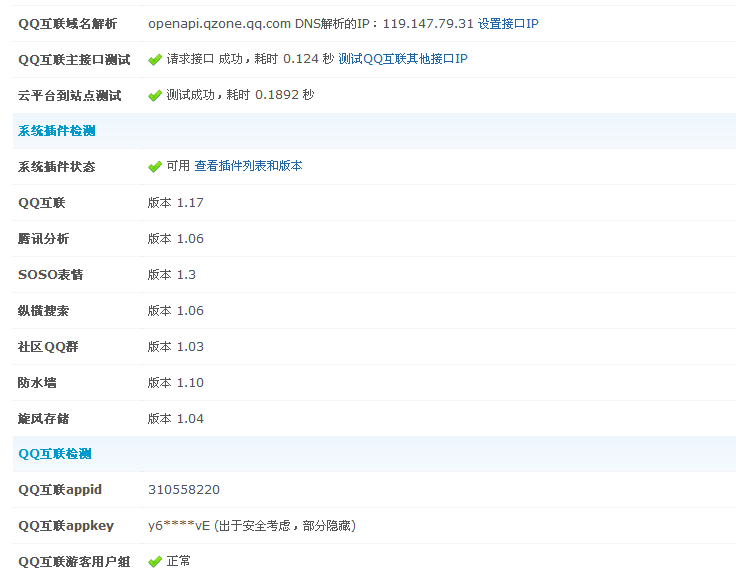The height and width of the screenshot is (580, 736).
Task: Select the 耗时 0.1892 秒 result text
Action: pyautogui.click(x=270, y=95)
